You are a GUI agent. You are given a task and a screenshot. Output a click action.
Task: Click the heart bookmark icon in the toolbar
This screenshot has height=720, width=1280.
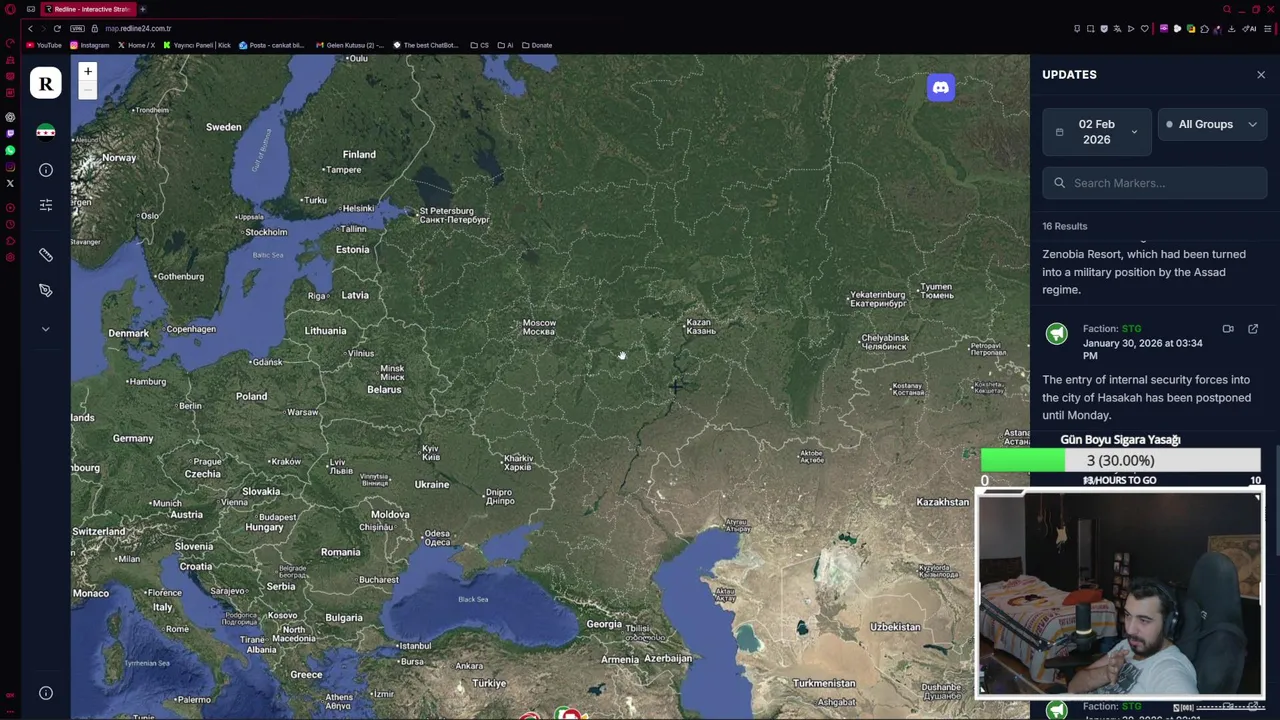pos(1145,28)
